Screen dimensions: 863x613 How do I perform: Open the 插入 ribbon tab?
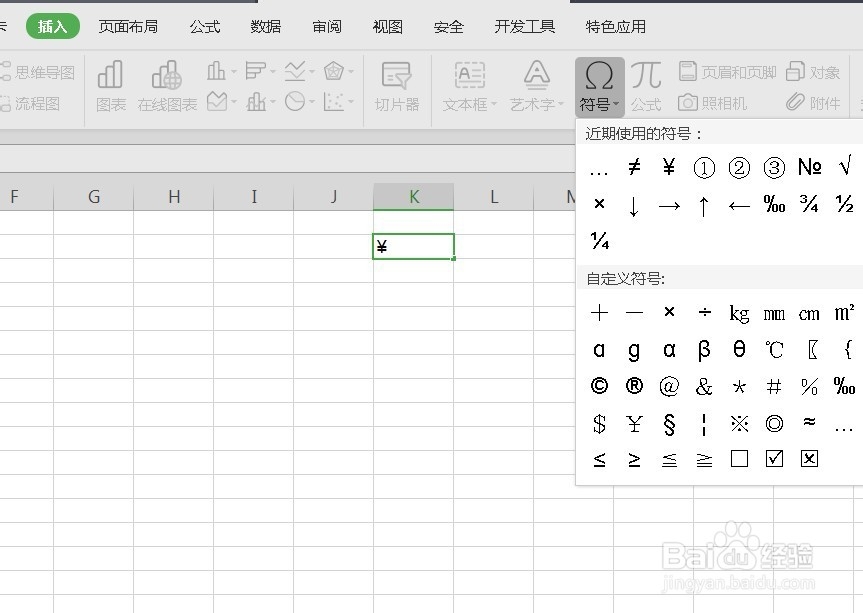(x=53, y=26)
